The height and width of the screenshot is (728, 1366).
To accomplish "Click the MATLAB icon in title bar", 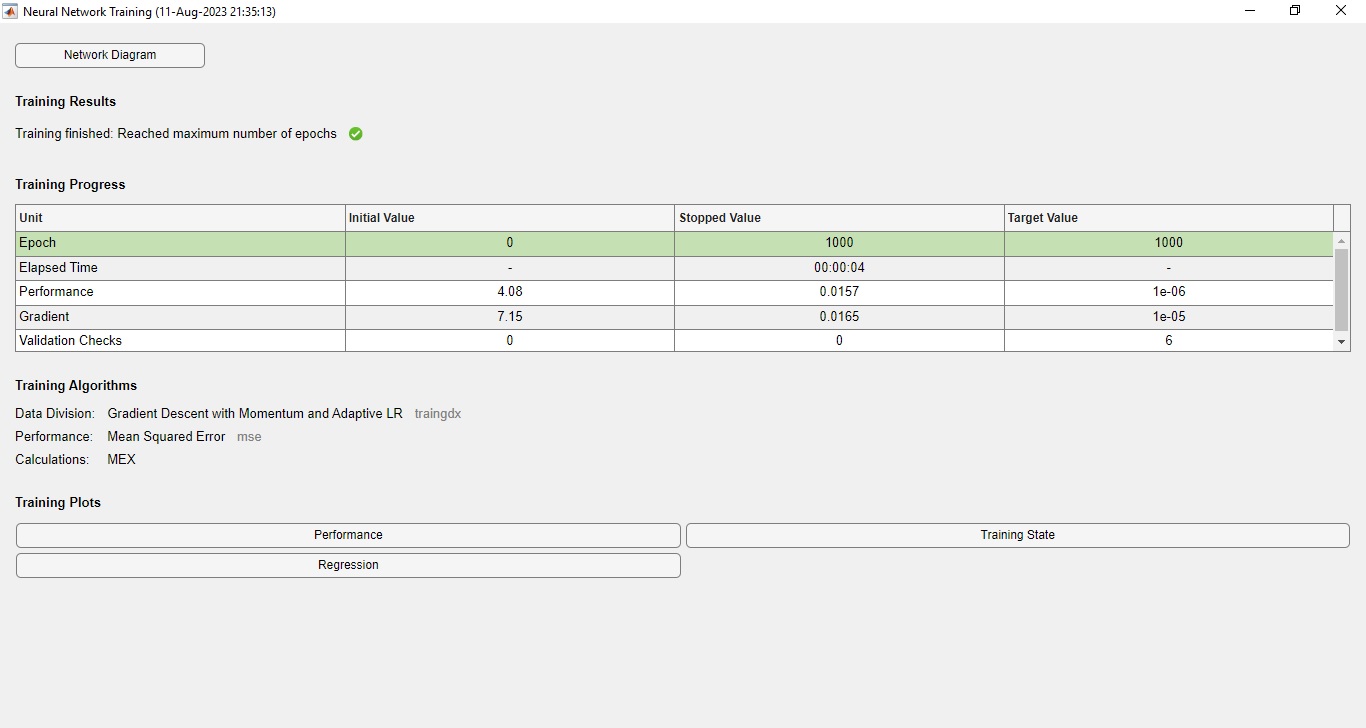I will coord(10,11).
